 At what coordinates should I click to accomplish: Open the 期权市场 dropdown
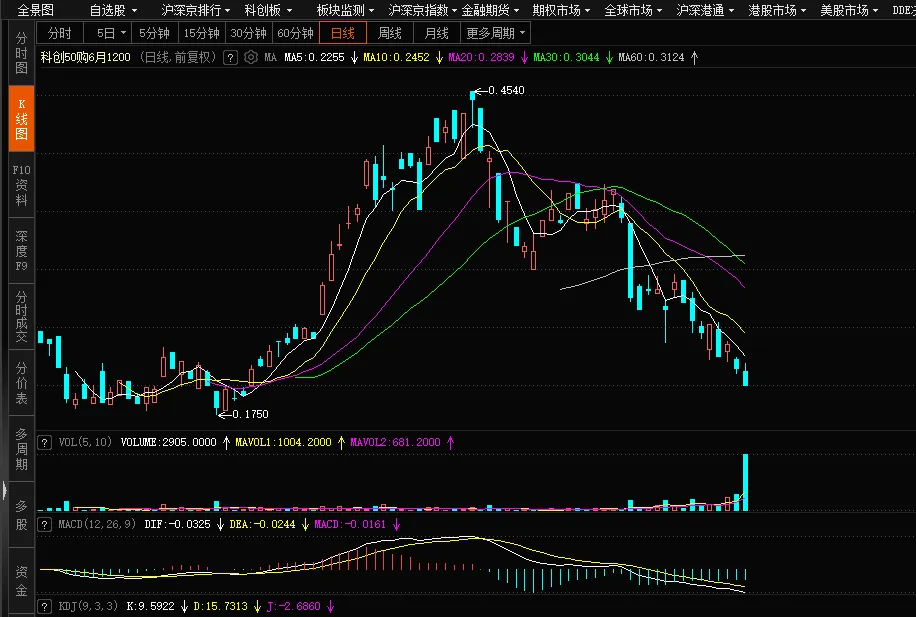(561, 10)
